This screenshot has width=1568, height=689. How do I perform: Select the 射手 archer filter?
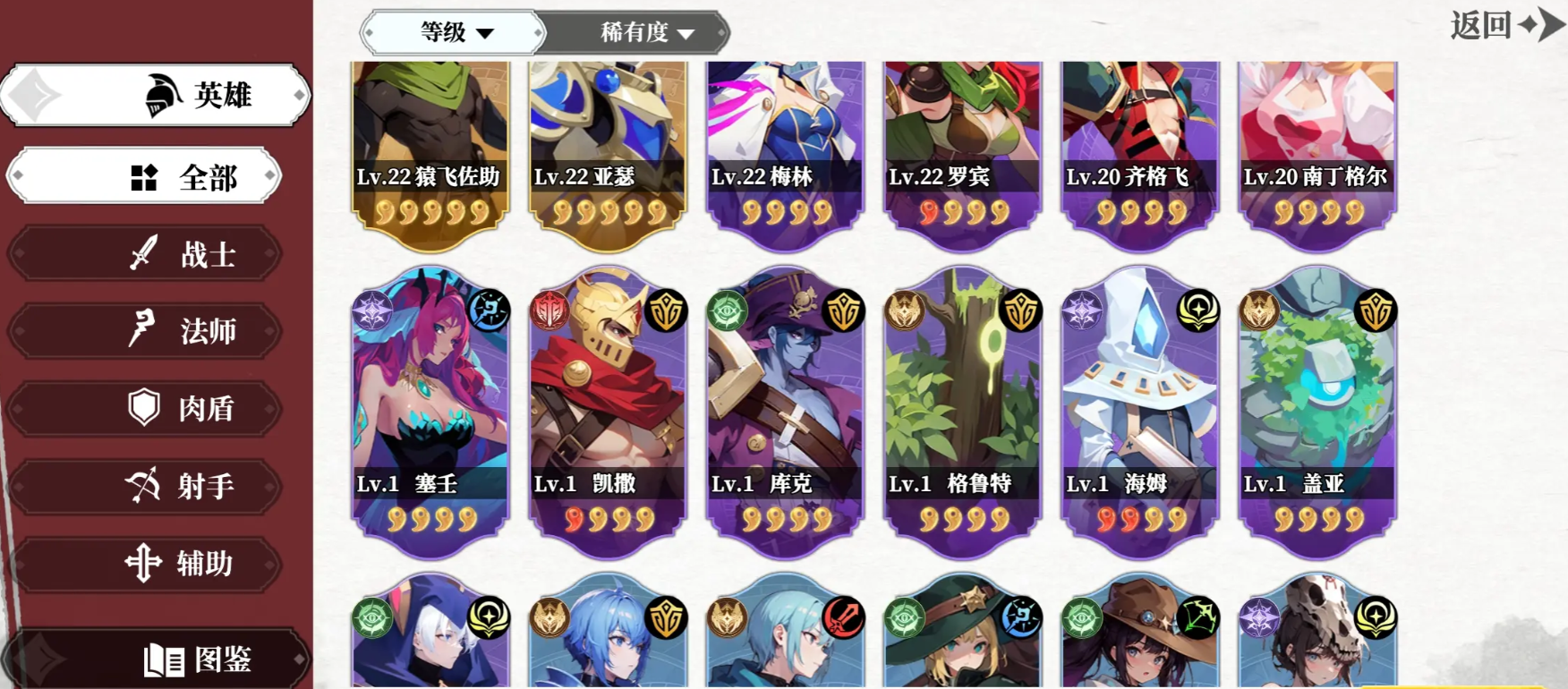(x=145, y=486)
